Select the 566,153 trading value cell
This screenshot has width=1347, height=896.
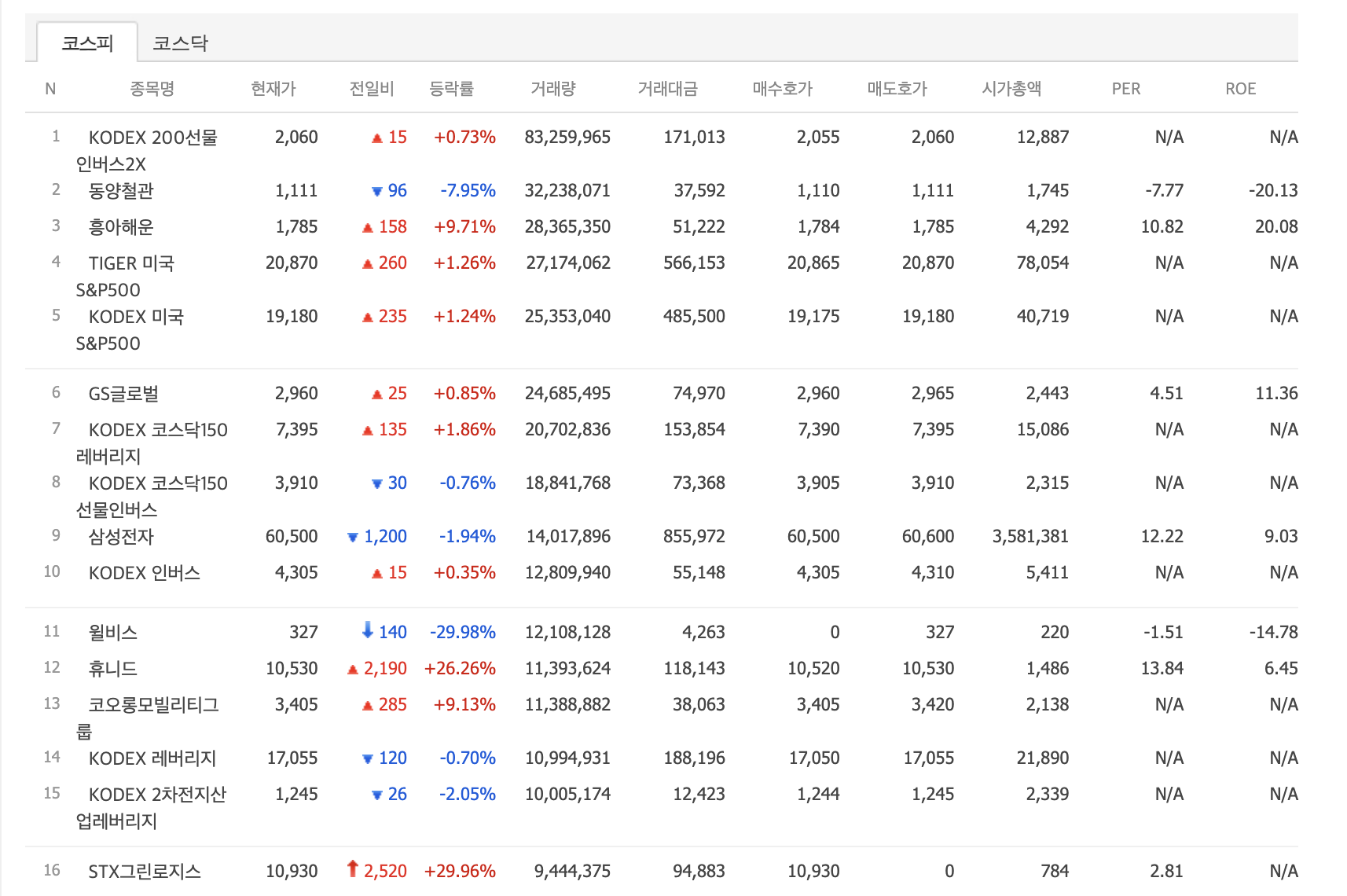coord(694,263)
